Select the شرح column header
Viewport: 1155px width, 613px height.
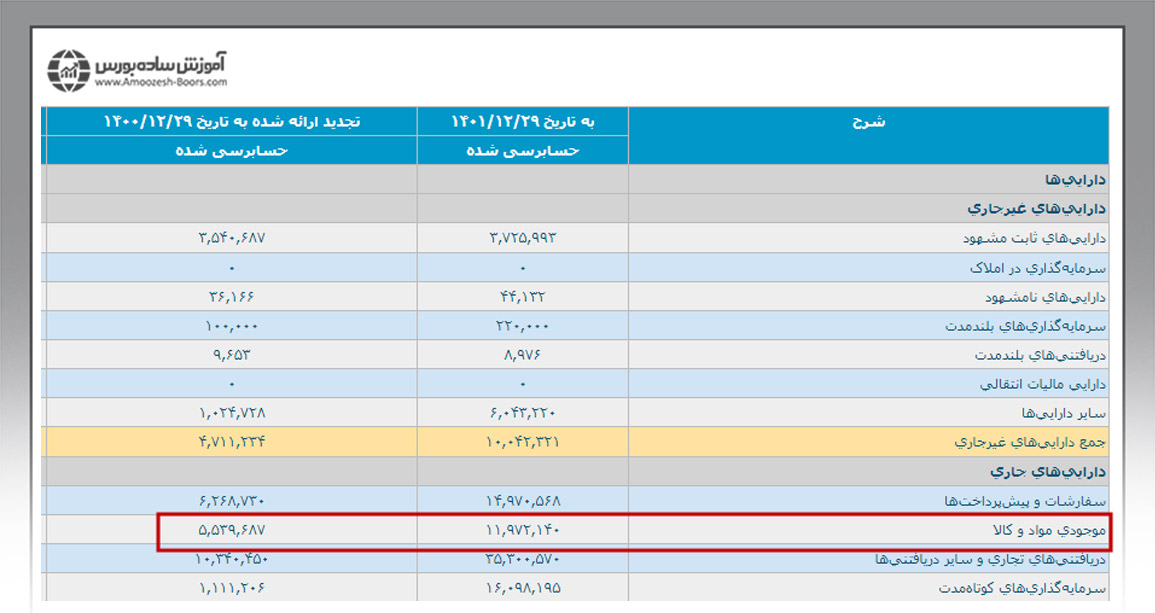tap(868, 122)
